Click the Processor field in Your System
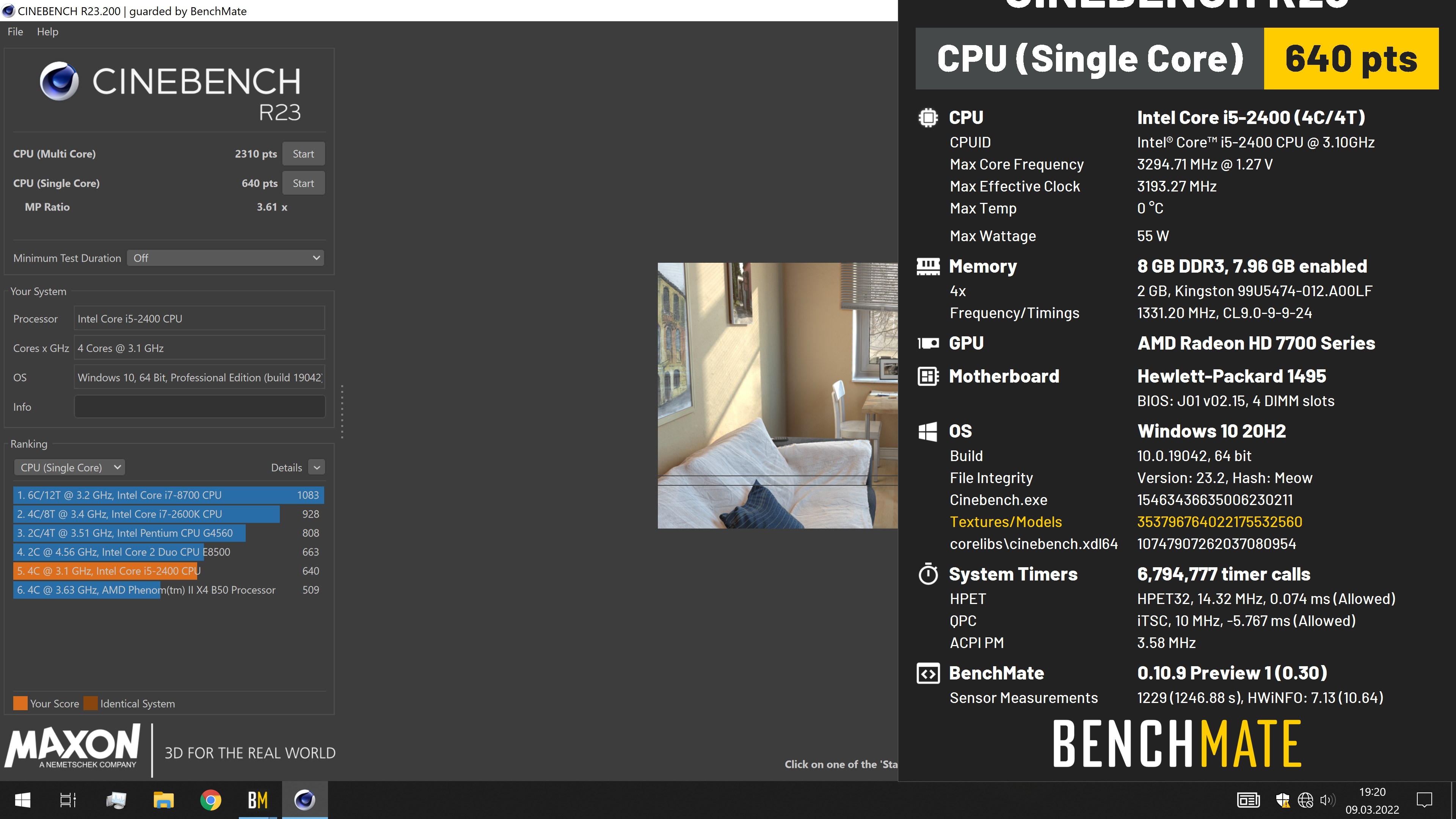 click(x=199, y=318)
